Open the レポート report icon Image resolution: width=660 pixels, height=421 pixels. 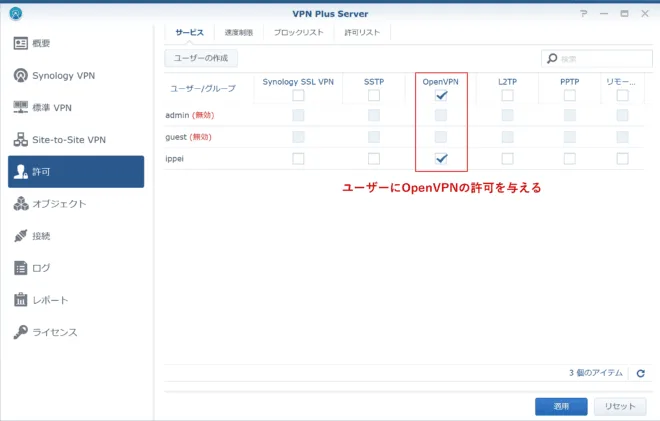[21, 300]
